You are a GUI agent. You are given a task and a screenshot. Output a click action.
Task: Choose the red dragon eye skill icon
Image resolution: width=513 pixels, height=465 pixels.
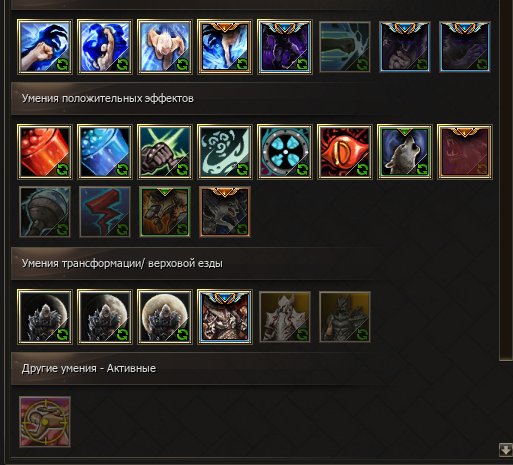tap(345, 152)
